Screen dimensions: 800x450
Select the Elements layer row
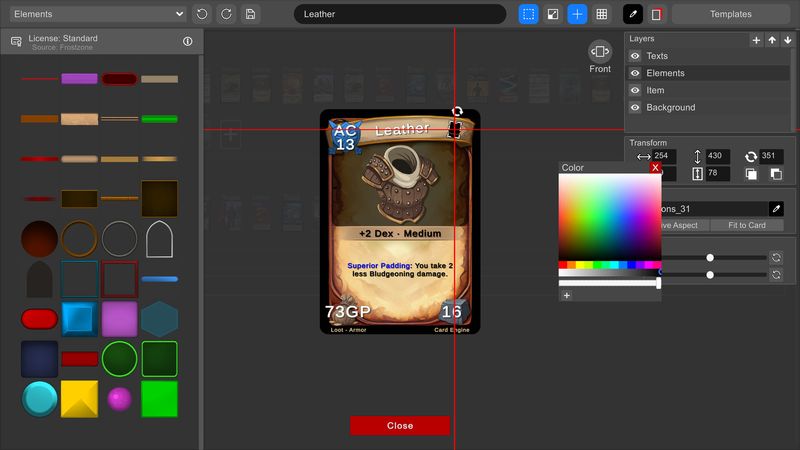700,73
